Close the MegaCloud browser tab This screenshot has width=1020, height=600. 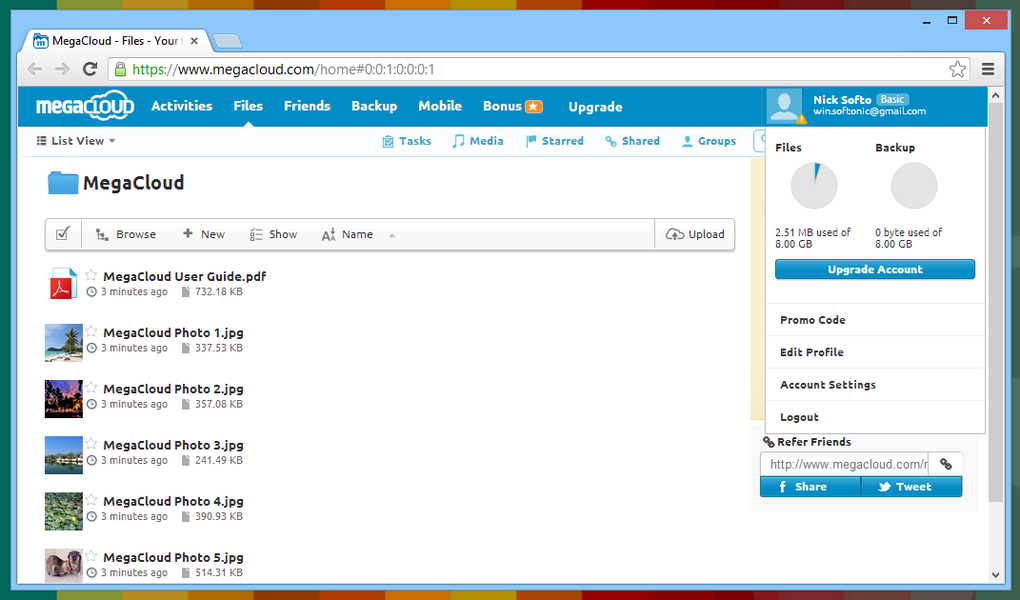click(194, 41)
